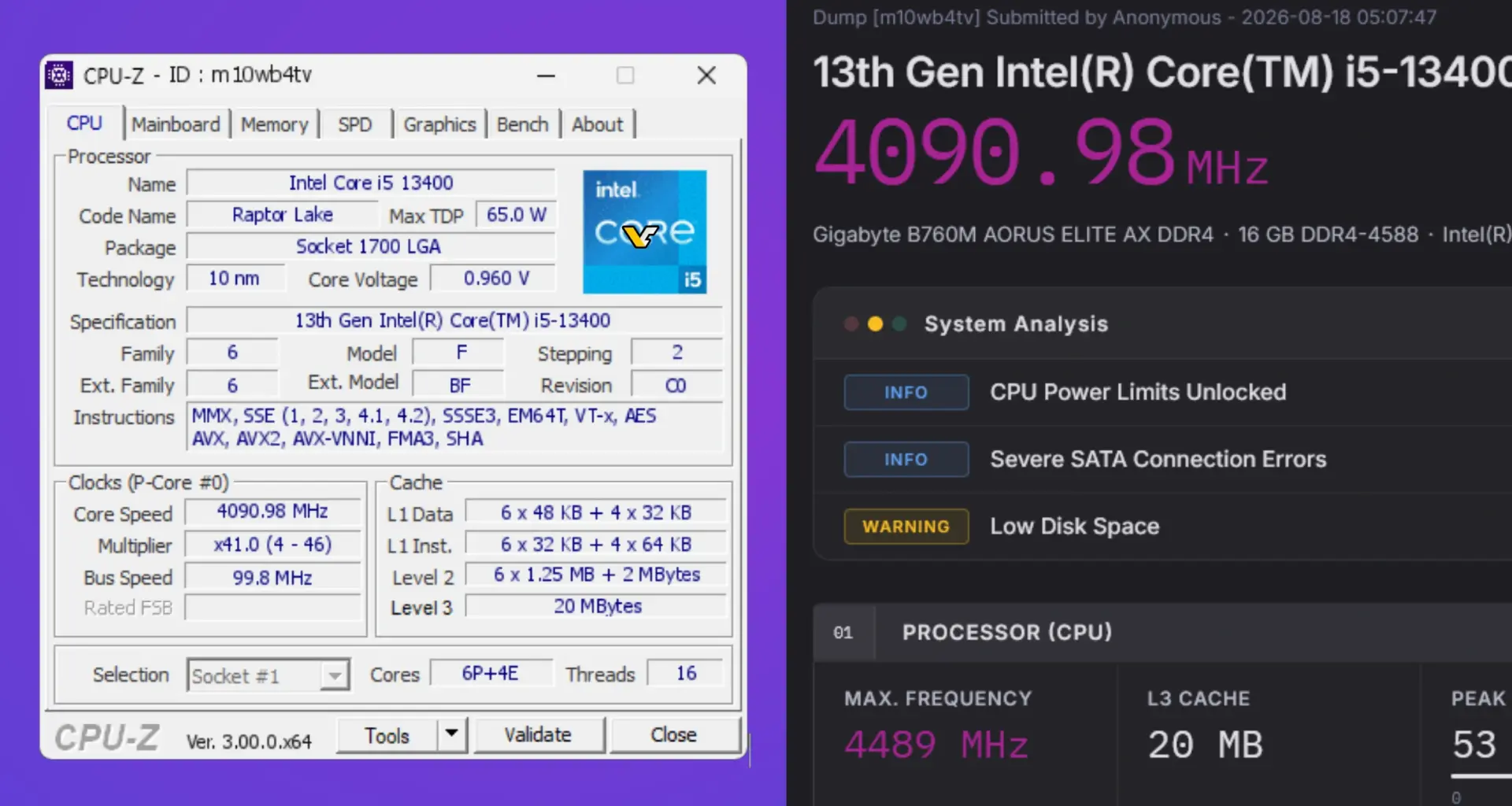Click the WARNING badge for disk space
This screenshot has height=806, width=1512.
click(x=906, y=527)
